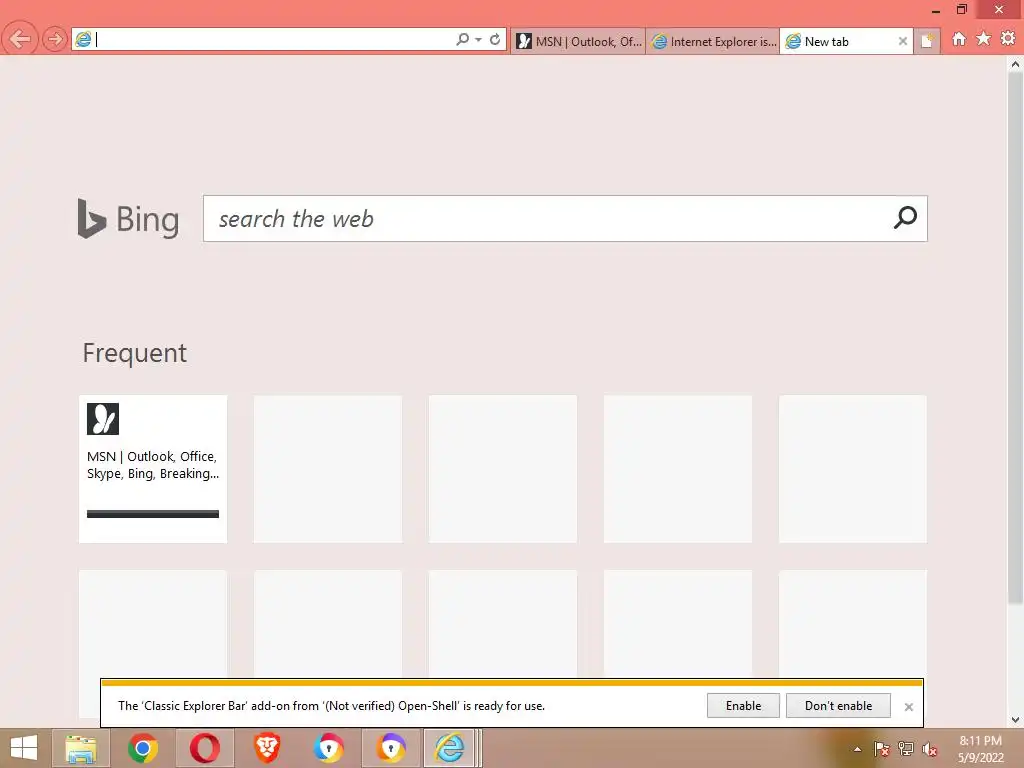Screen dimensions: 1024x768
Task: Click the vertical scrollbar thumb
Action: pos(1015,338)
